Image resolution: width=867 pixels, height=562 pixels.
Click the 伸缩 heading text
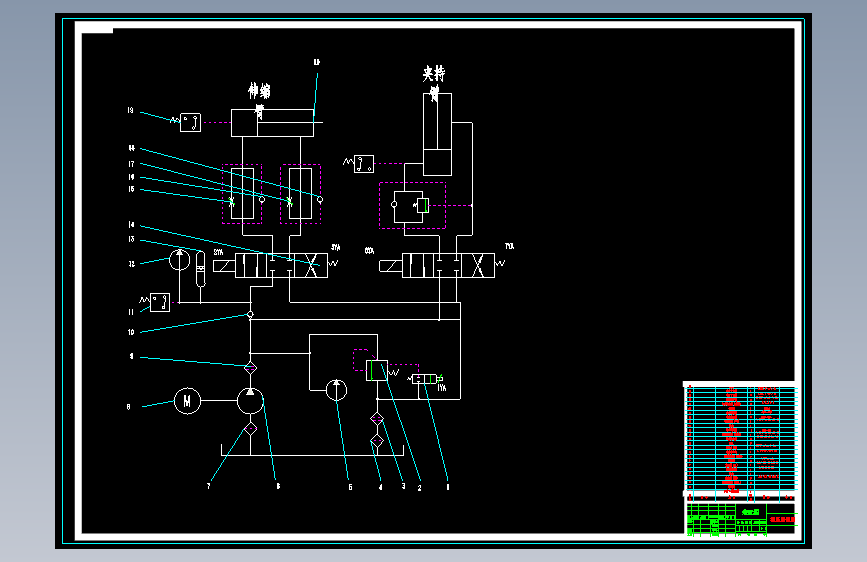pos(259,90)
